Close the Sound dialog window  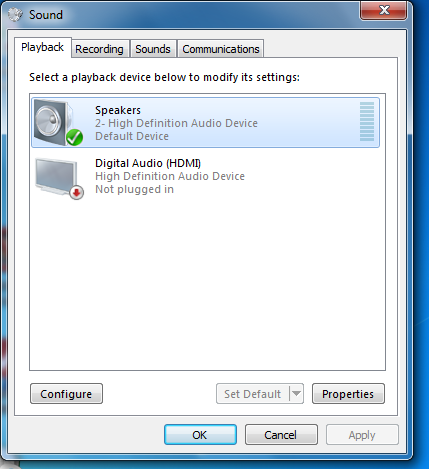(384, 10)
